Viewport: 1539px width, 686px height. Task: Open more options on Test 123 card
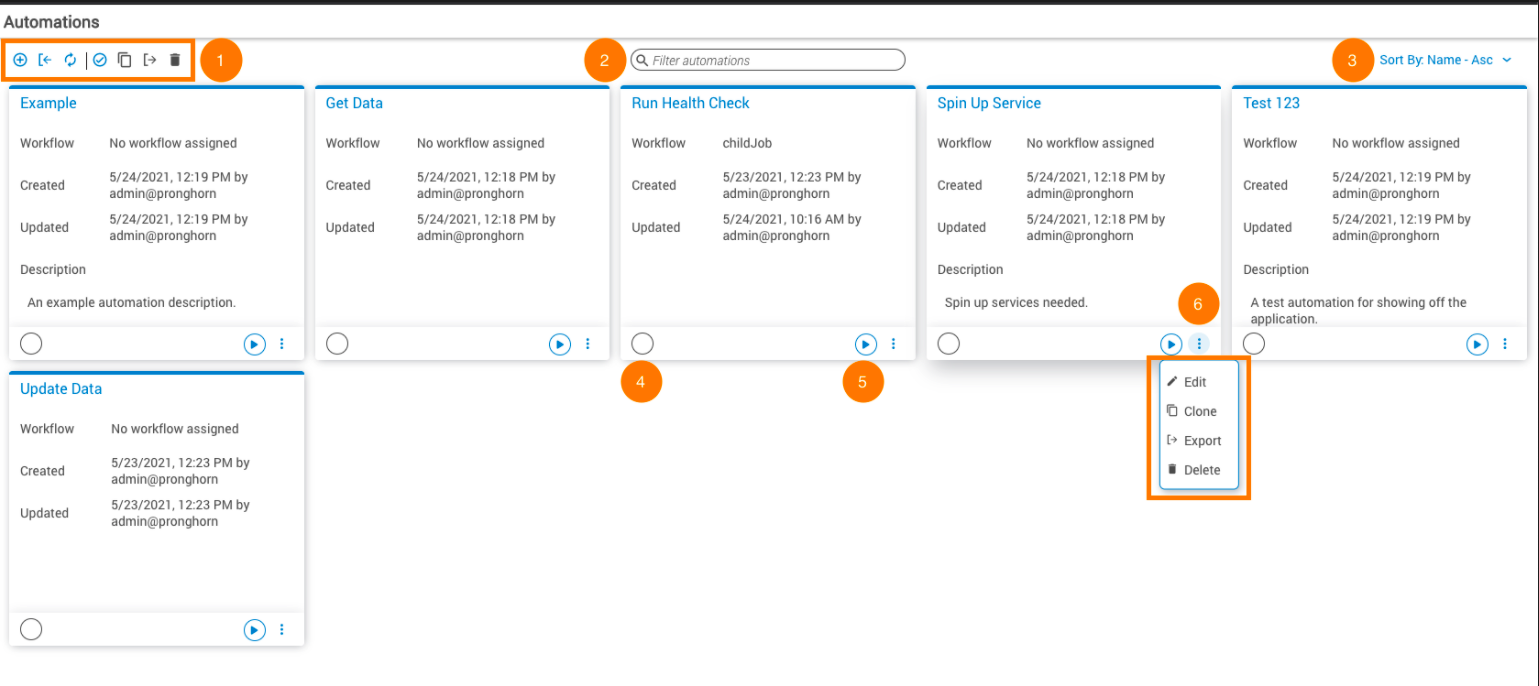click(x=1505, y=344)
